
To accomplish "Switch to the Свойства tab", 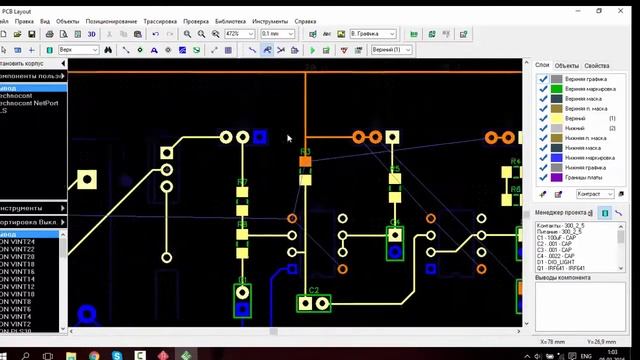I will (x=596, y=66).
